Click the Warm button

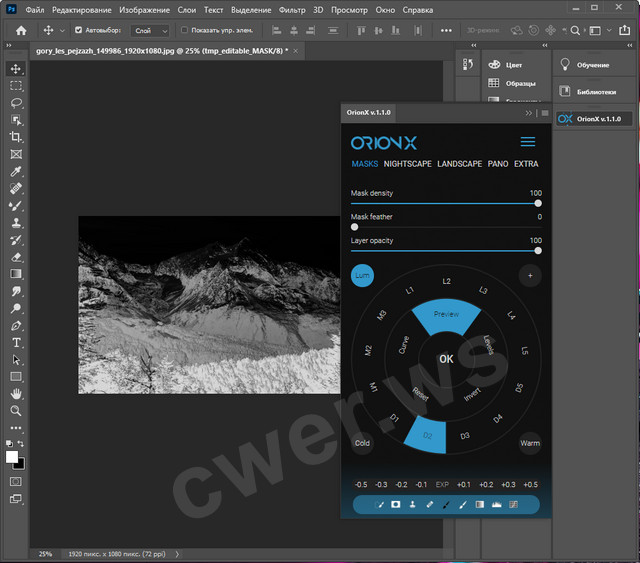pyautogui.click(x=530, y=443)
